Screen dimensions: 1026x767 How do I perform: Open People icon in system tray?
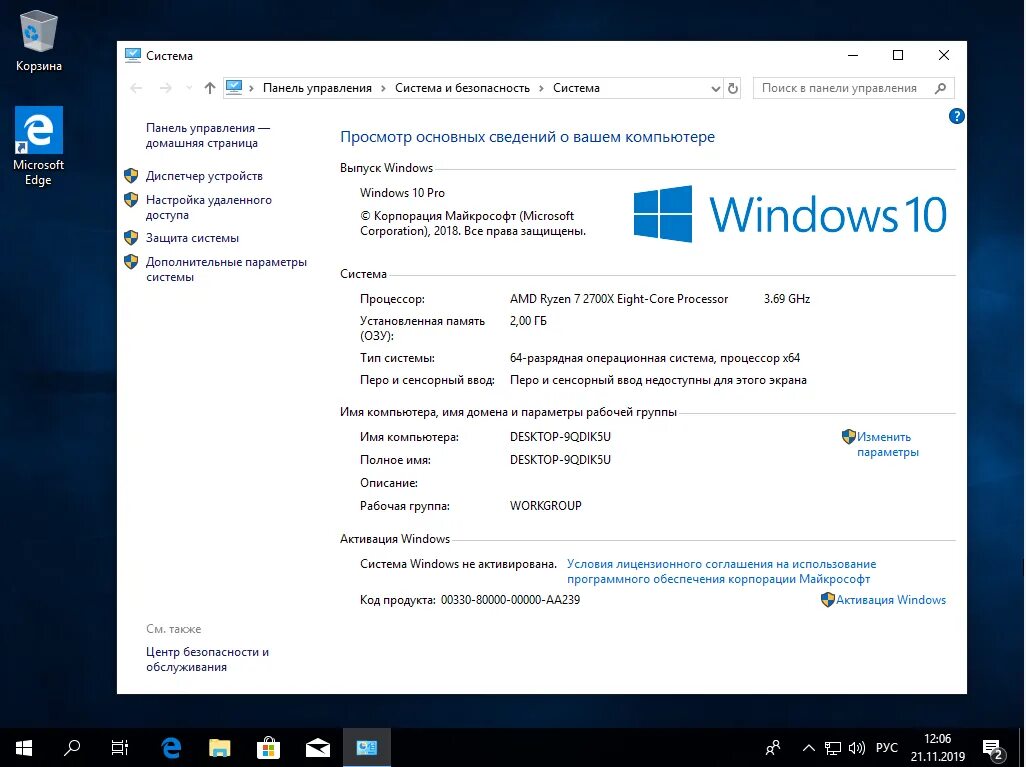[x=773, y=747]
